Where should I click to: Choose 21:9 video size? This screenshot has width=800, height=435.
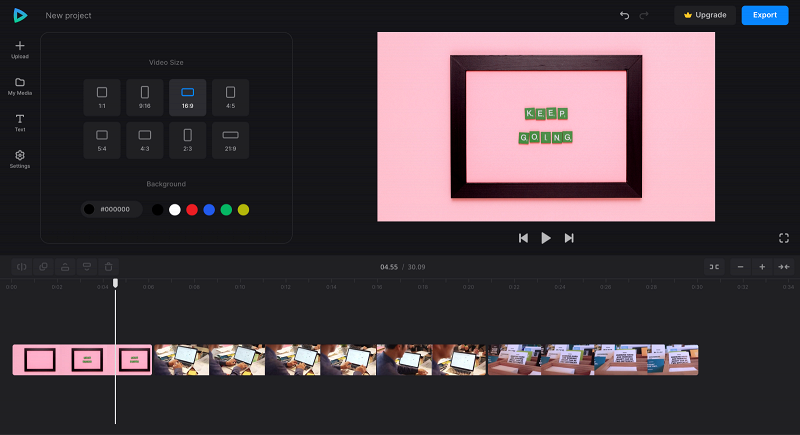[231, 140]
